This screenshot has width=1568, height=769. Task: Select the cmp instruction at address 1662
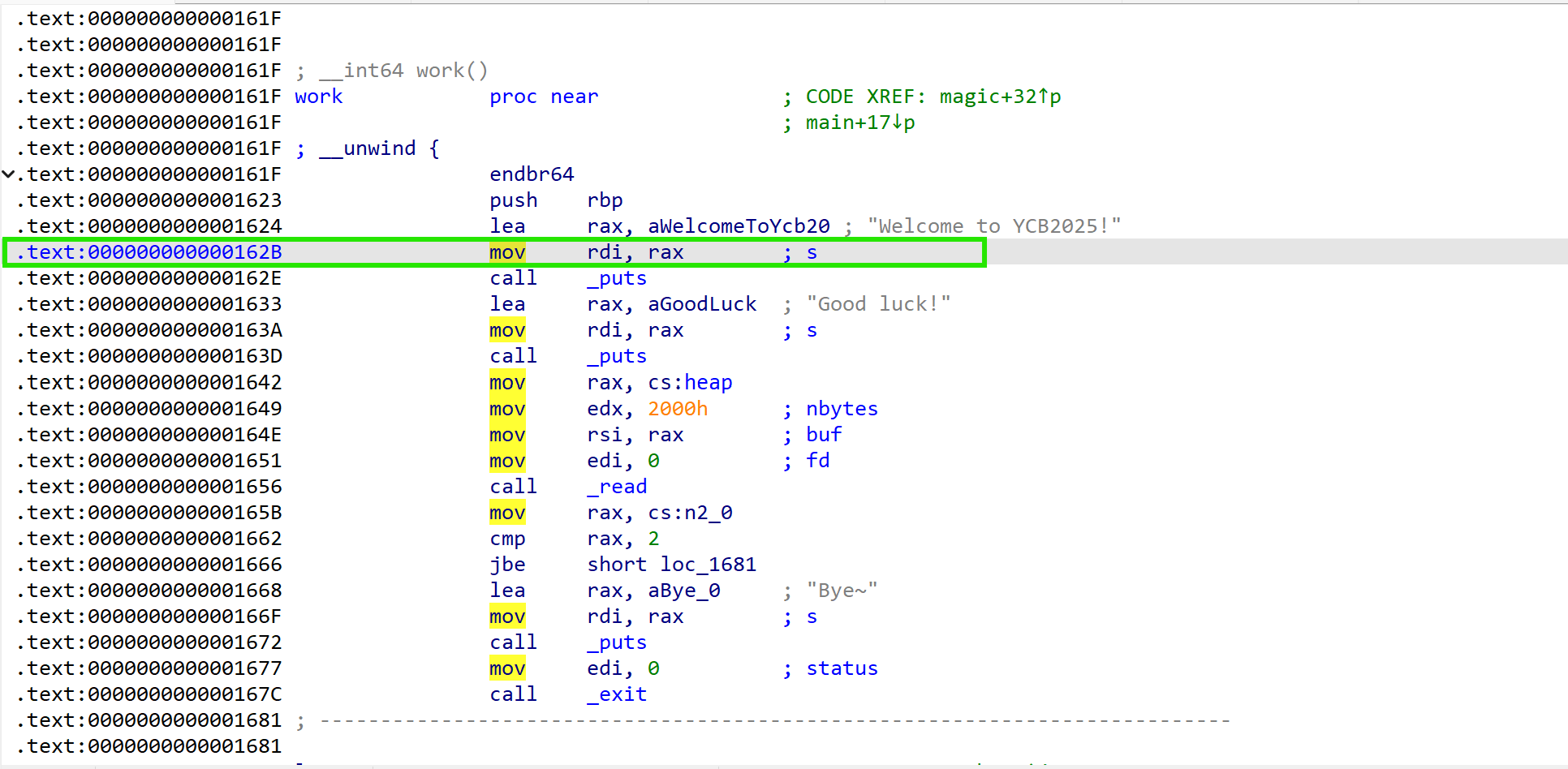tap(507, 539)
